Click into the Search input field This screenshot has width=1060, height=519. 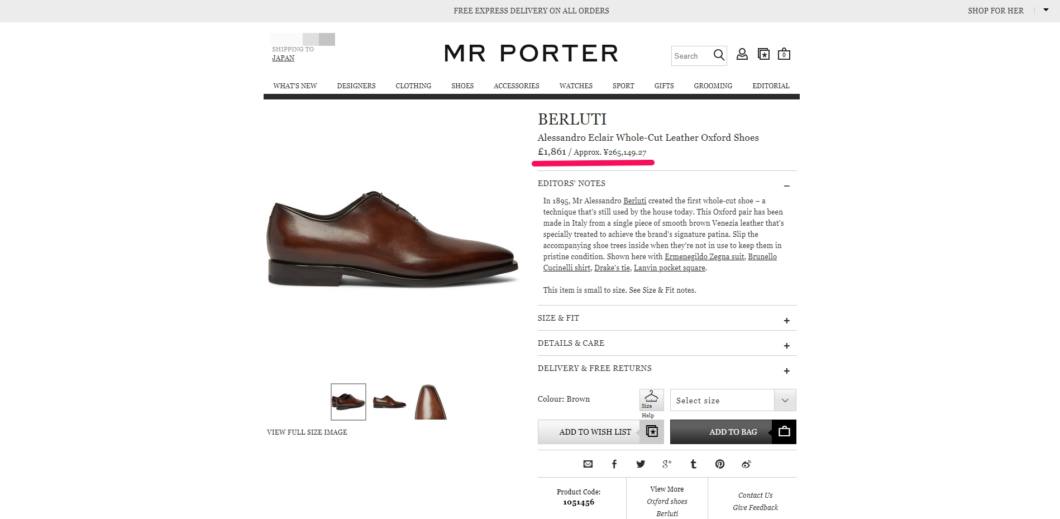tap(691, 56)
